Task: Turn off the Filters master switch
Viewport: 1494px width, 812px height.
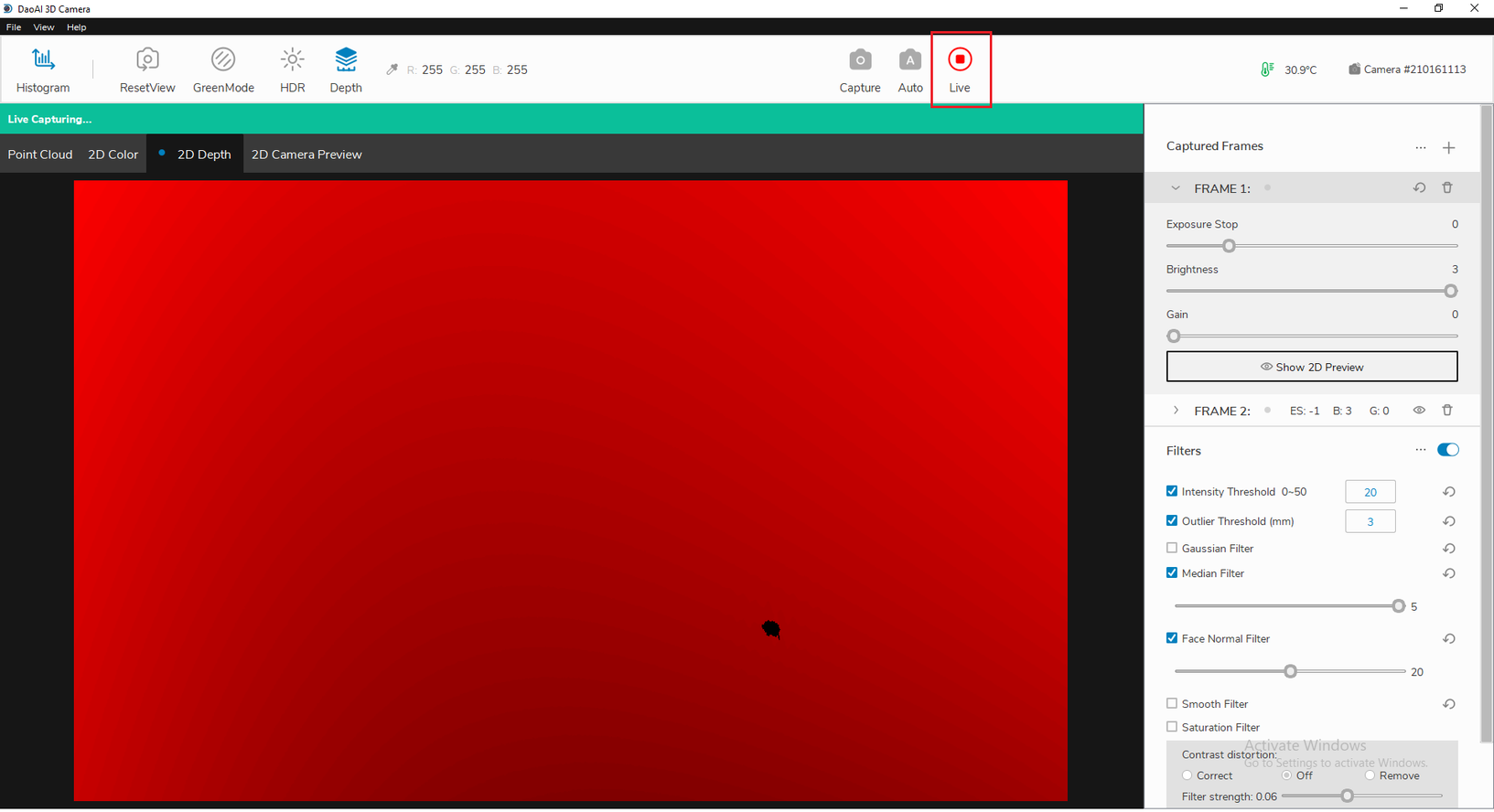Action: coord(1447,450)
